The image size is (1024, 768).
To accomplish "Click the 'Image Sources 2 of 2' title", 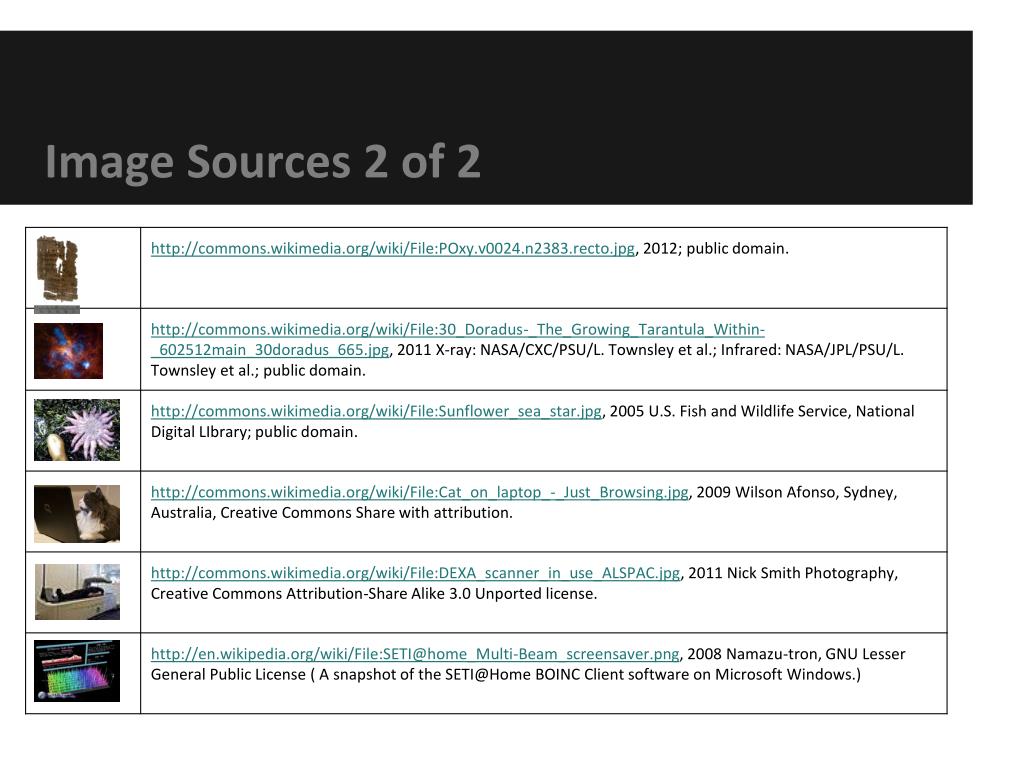I will [x=263, y=162].
